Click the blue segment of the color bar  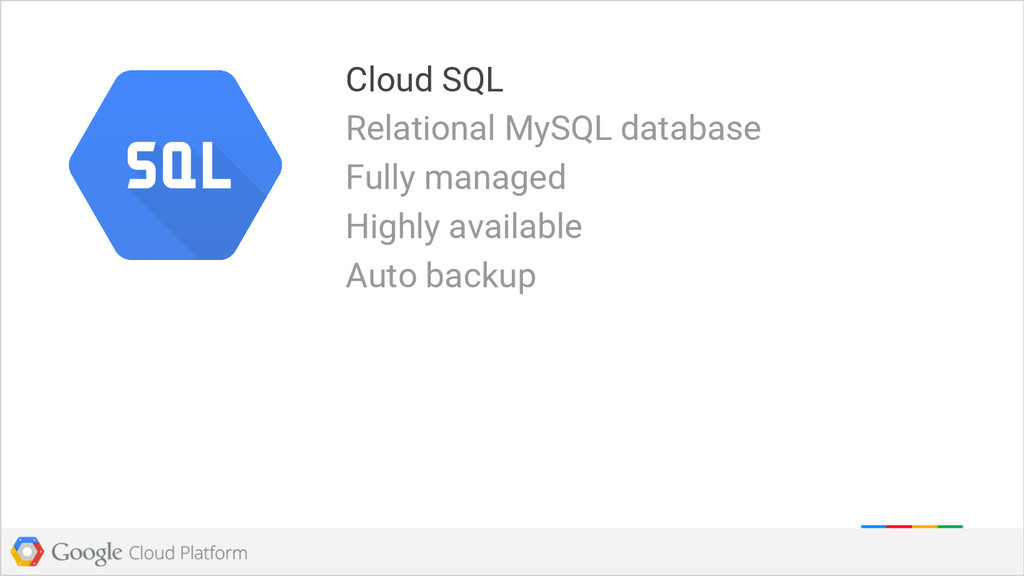click(x=873, y=526)
